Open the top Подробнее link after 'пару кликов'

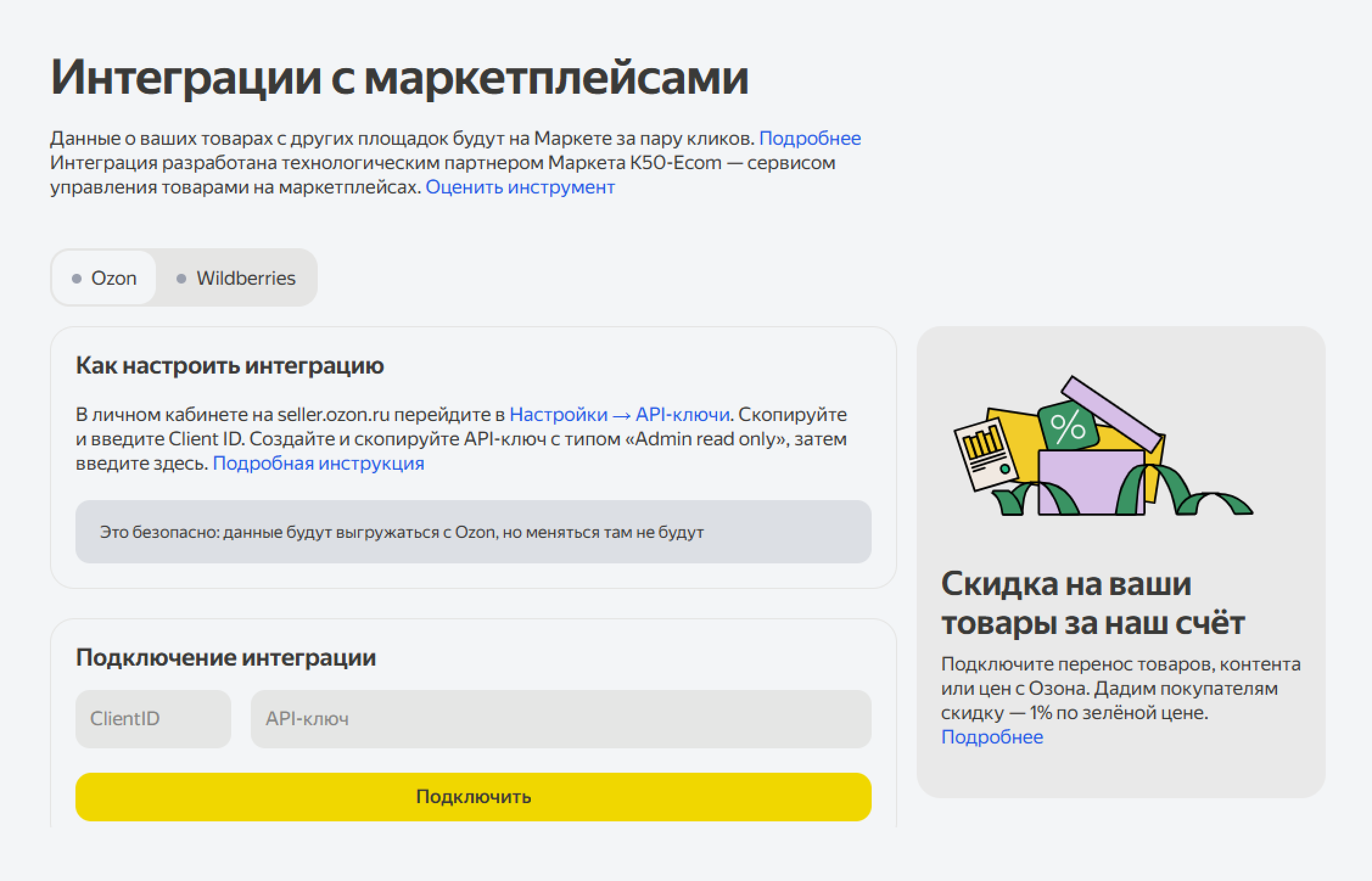pyautogui.click(x=810, y=139)
